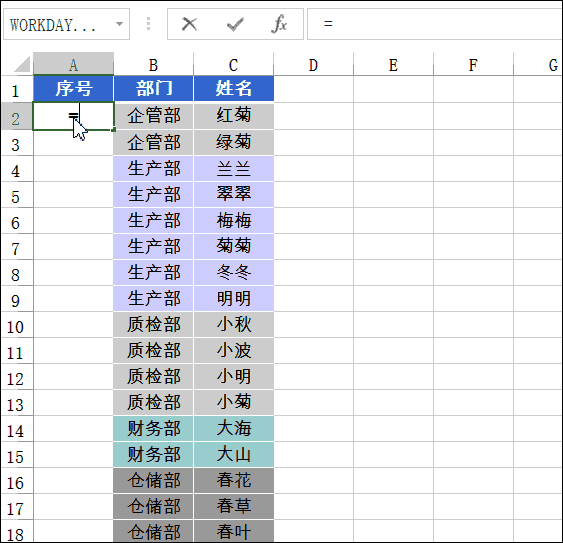Screen dimensions: 563x543
Task: Select row 2 header
Action: 17,117
